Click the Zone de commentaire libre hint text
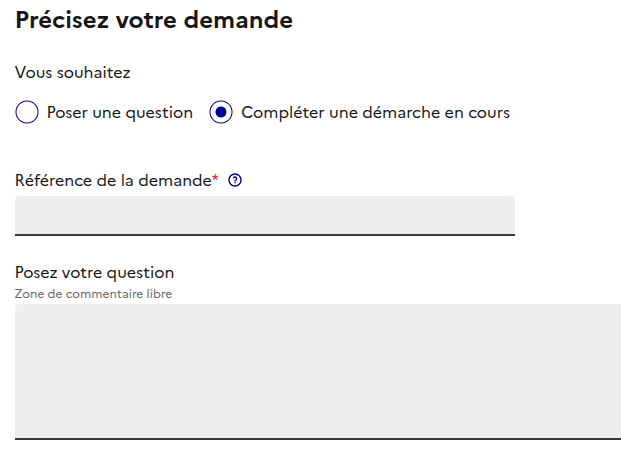This screenshot has width=621, height=453. pos(94,294)
